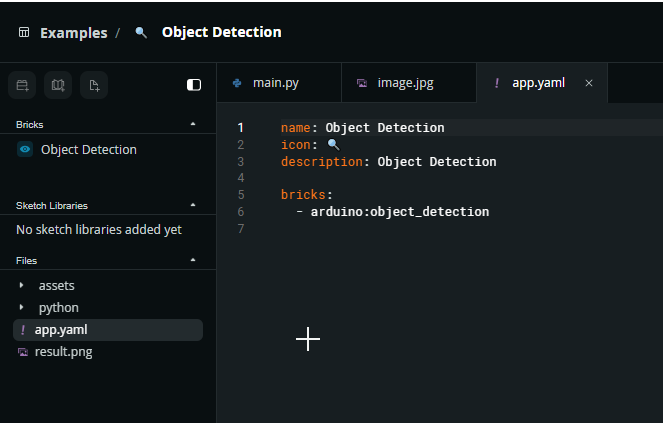The image size is (663, 423).
Task: Click the YAML icon on app.yaml tab
Action: (x=496, y=83)
